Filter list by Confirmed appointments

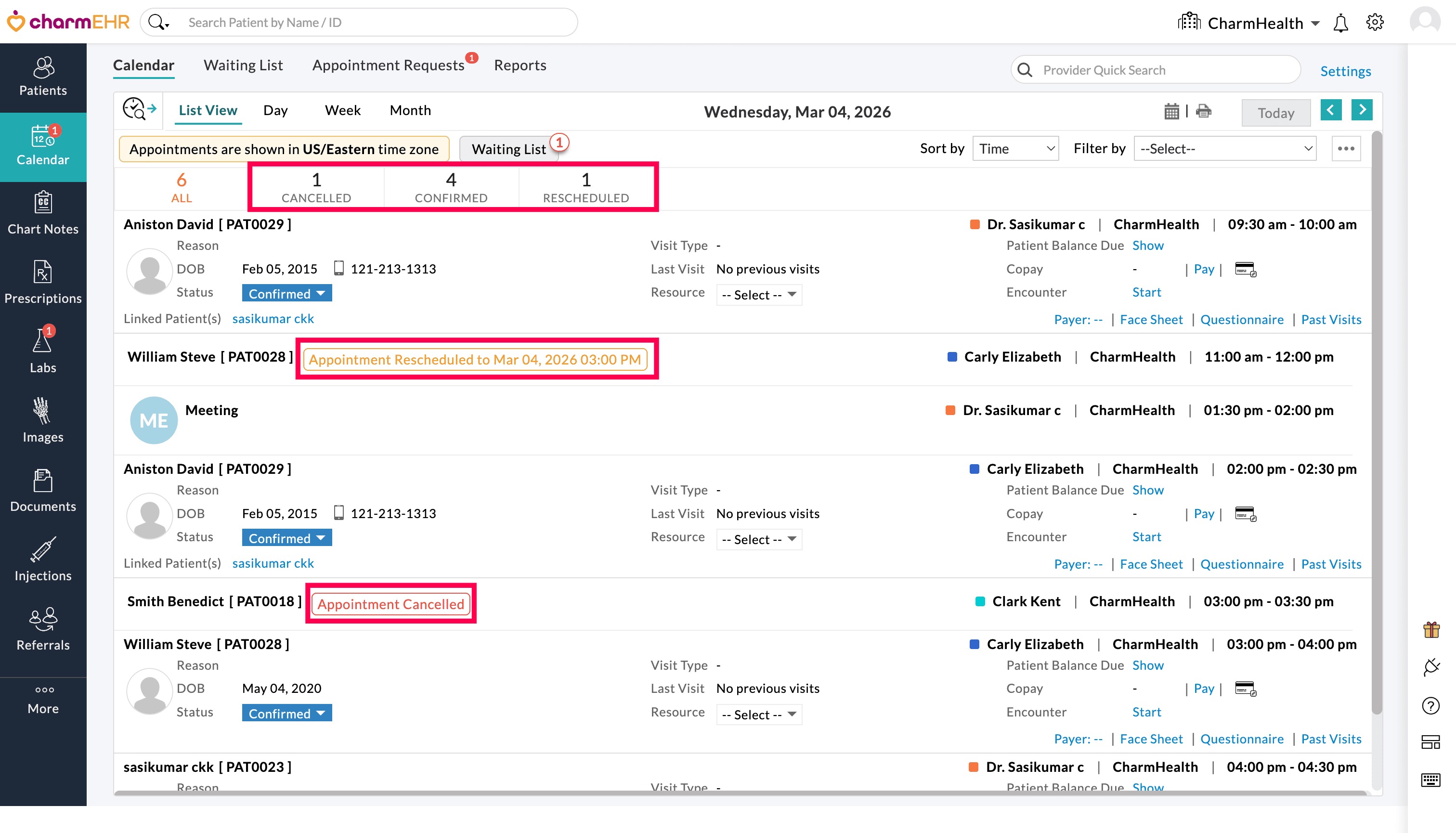coord(451,187)
